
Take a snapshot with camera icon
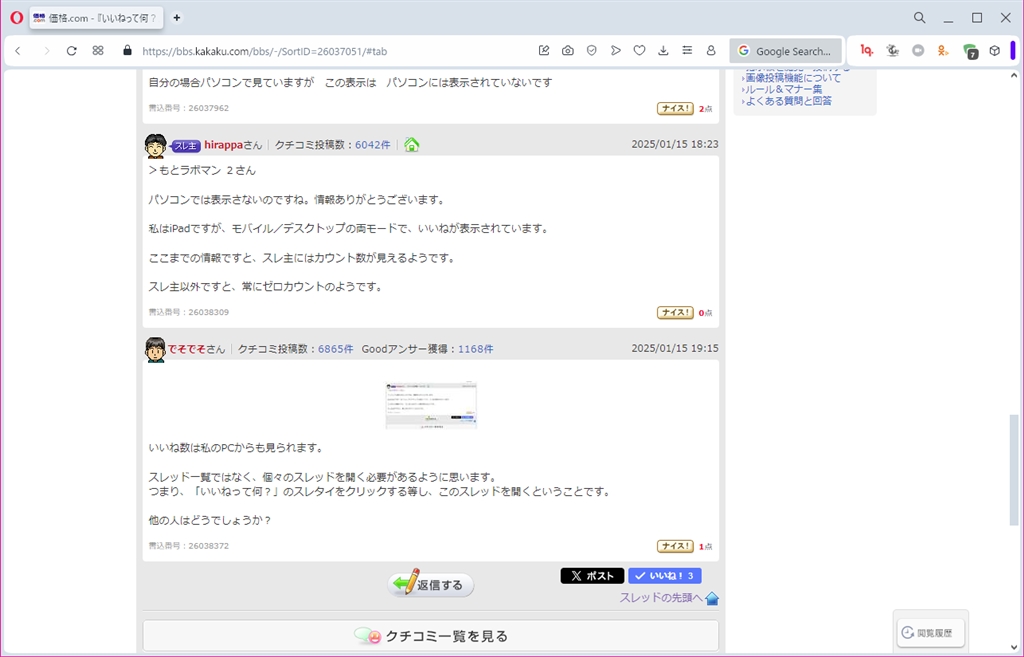click(568, 50)
